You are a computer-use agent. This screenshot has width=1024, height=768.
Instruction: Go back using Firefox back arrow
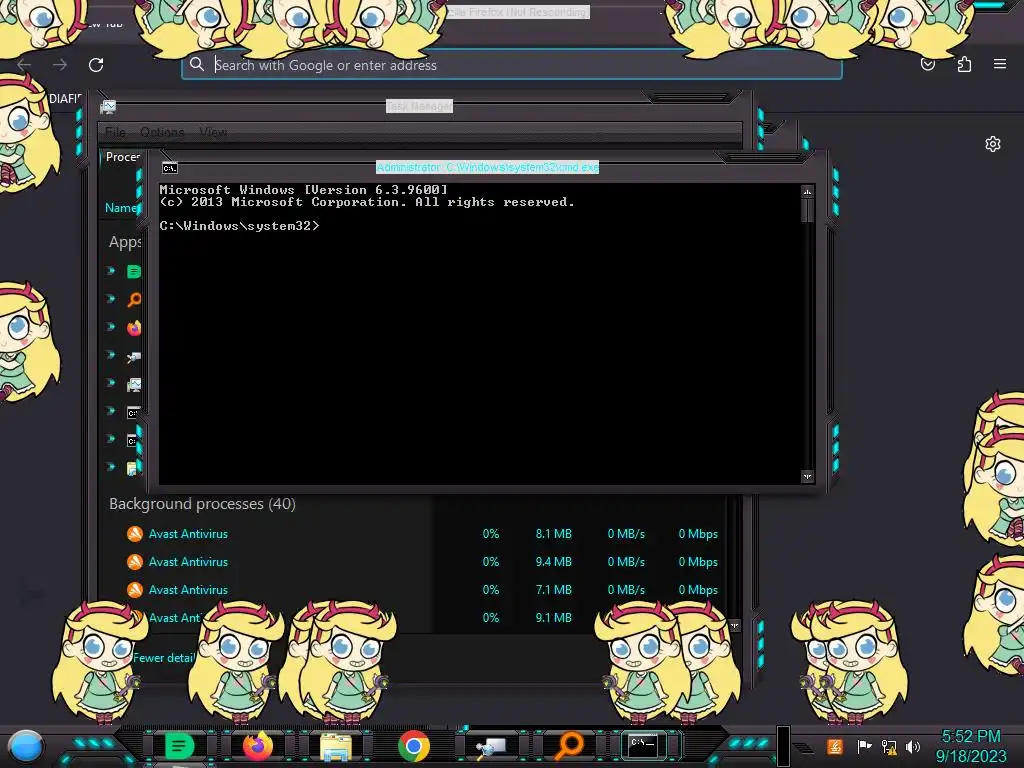tap(25, 65)
